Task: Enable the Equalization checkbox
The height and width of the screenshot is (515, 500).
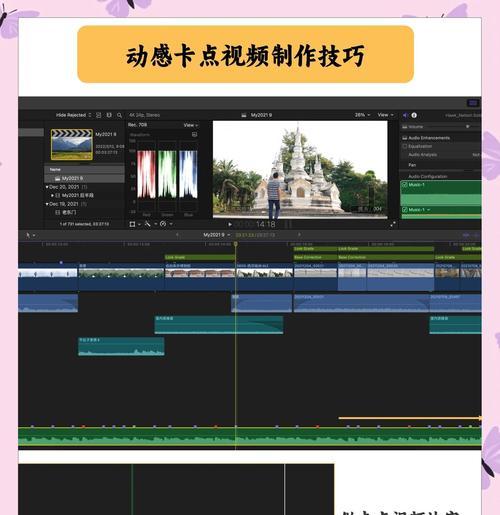Action: click(405, 146)
